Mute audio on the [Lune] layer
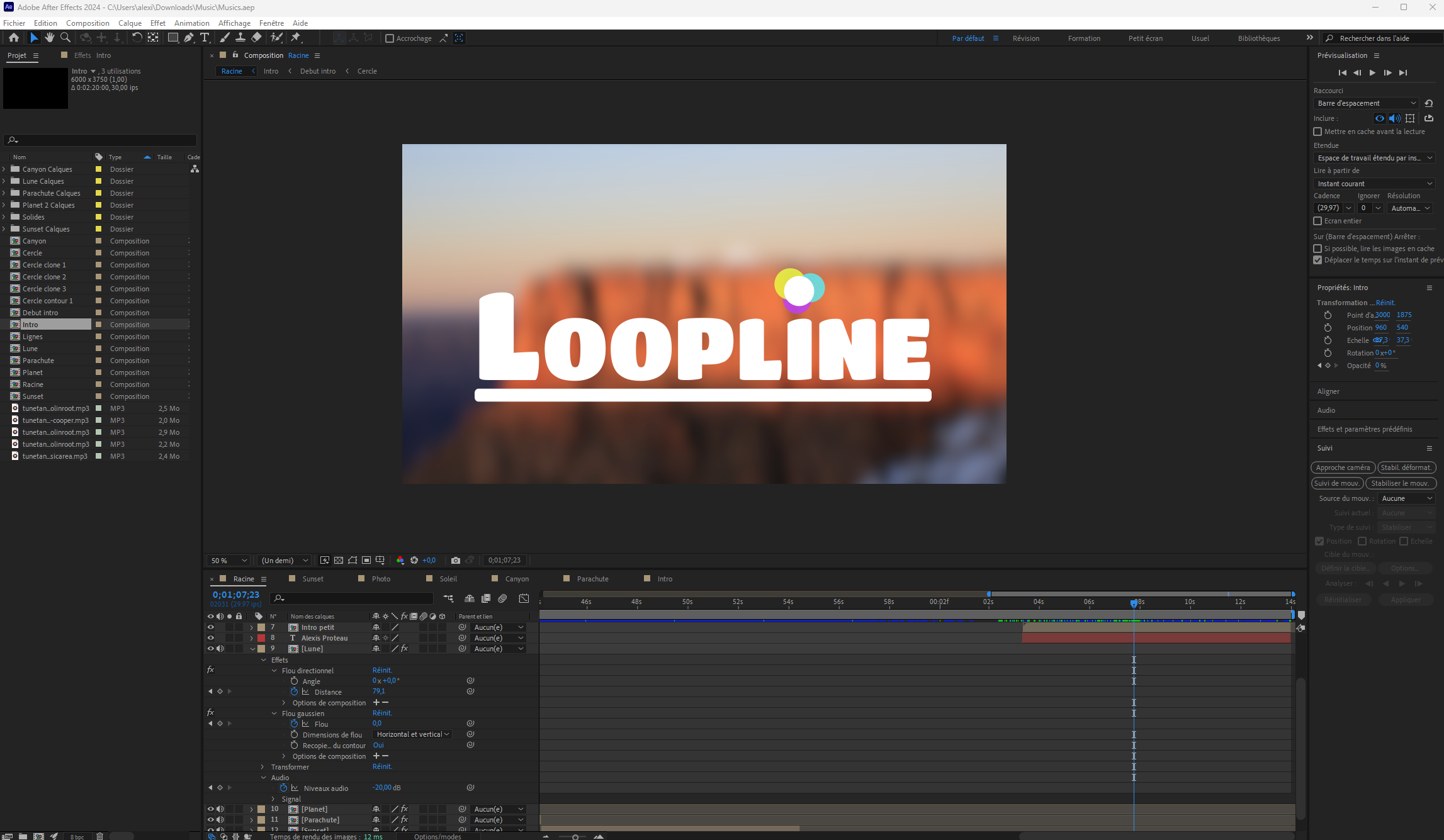This screenshot has width=1444, height=840. click(x=220, y=649)
